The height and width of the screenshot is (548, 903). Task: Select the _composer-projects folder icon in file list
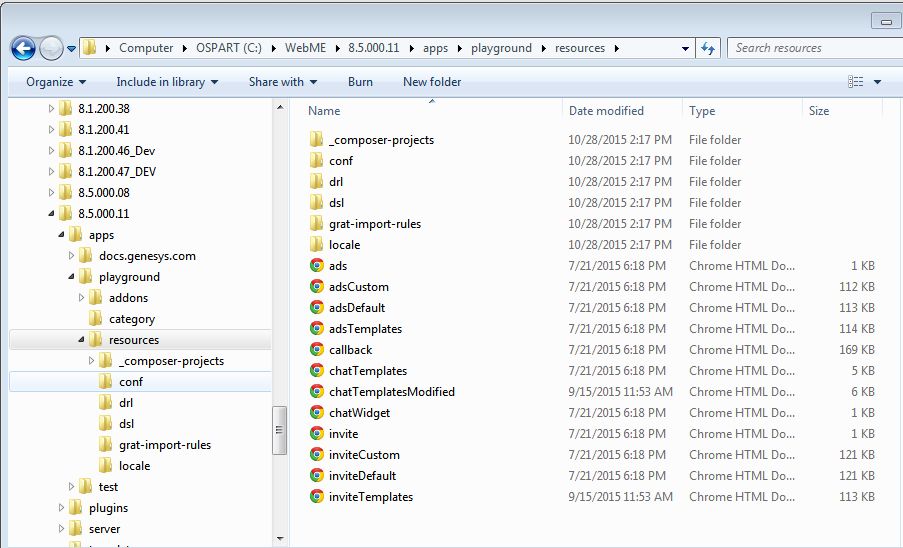tap(316, 139)
